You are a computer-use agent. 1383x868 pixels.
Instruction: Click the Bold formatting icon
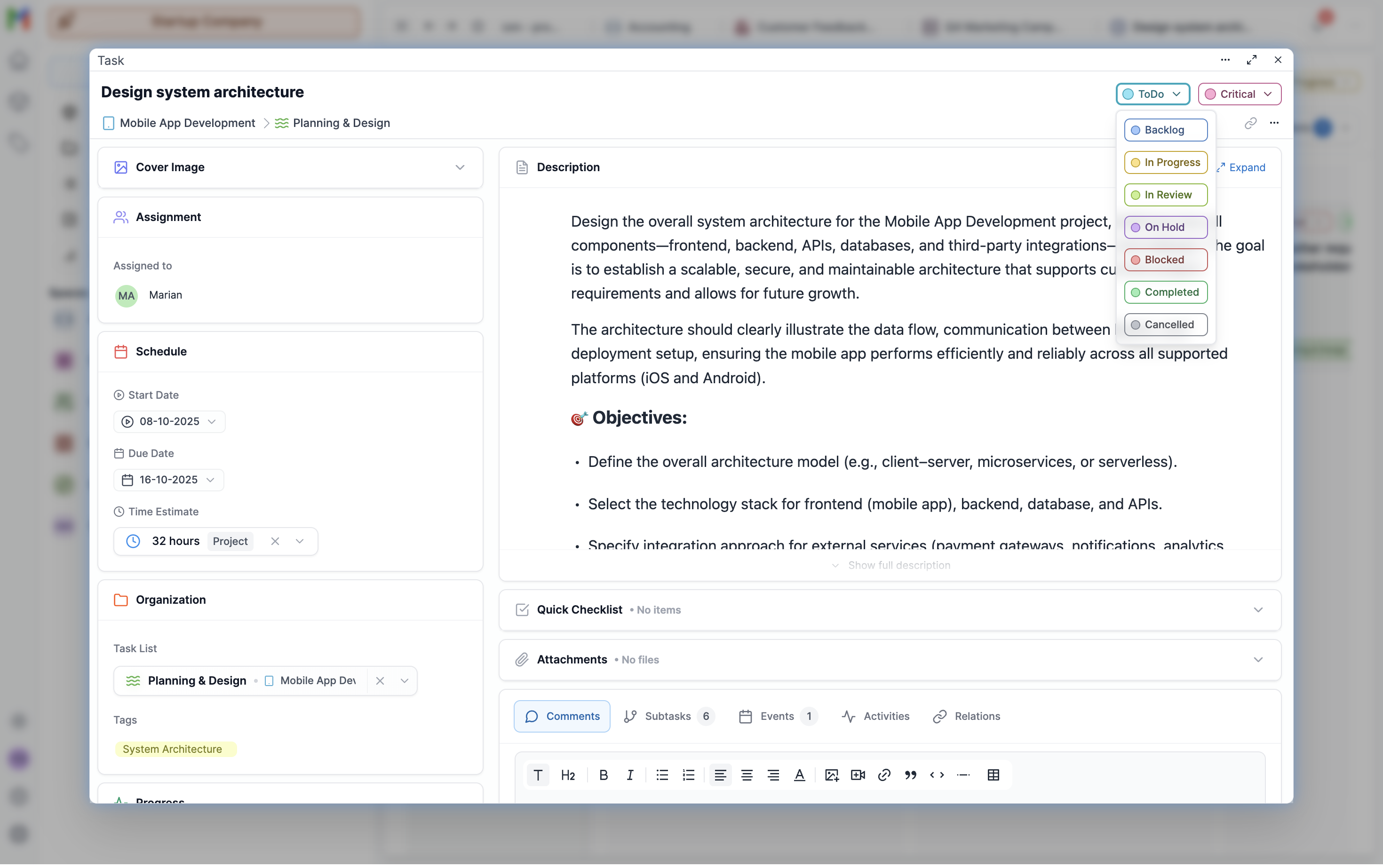click(x=603, y=775)
